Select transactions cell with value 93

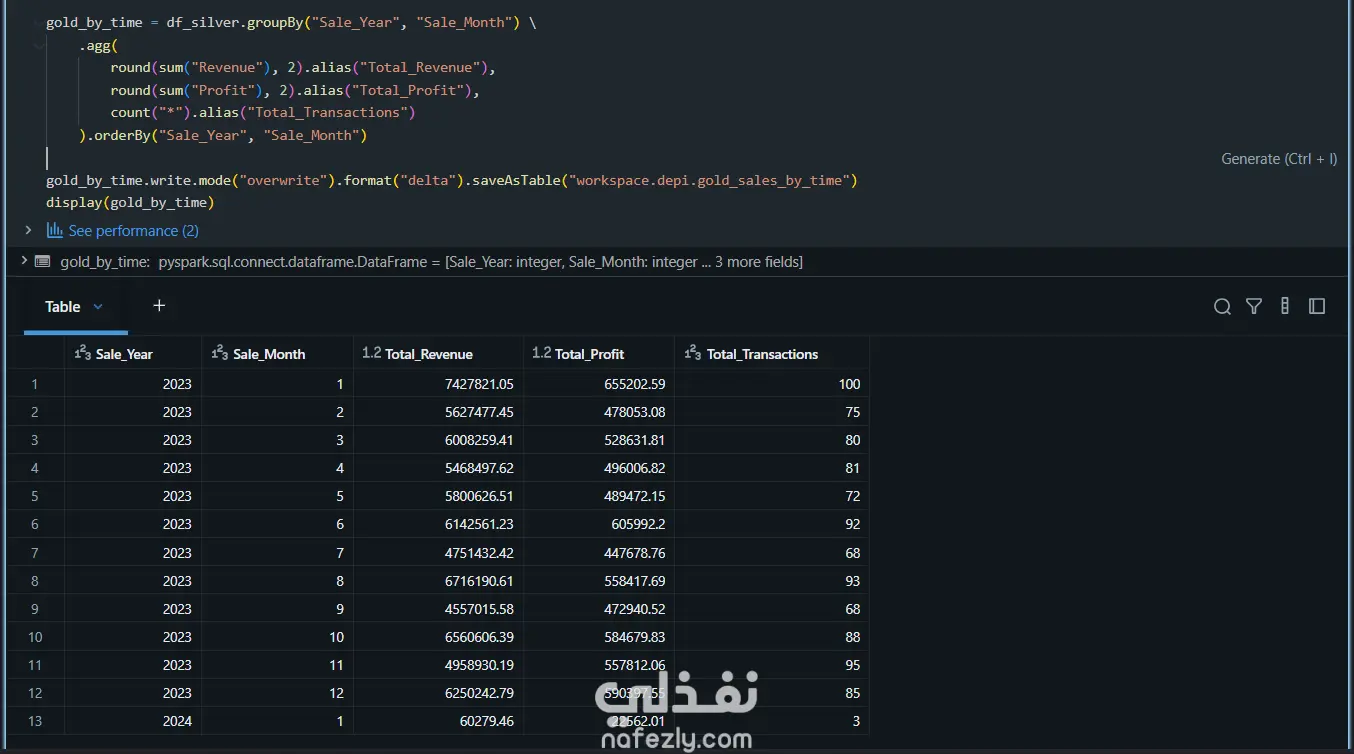point(772,581)
